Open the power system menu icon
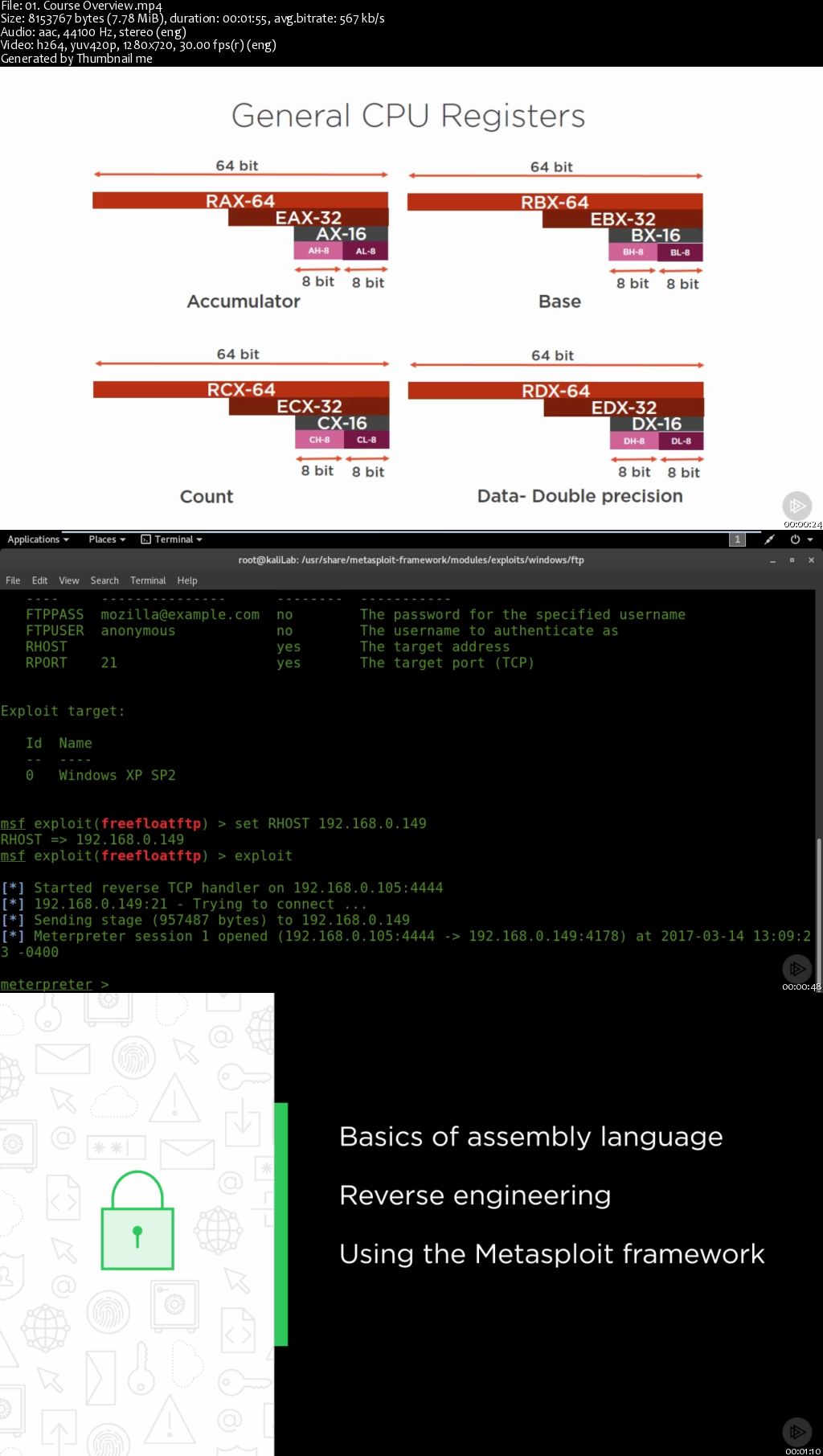This screenshot has width=823, height=1456. 795,539
